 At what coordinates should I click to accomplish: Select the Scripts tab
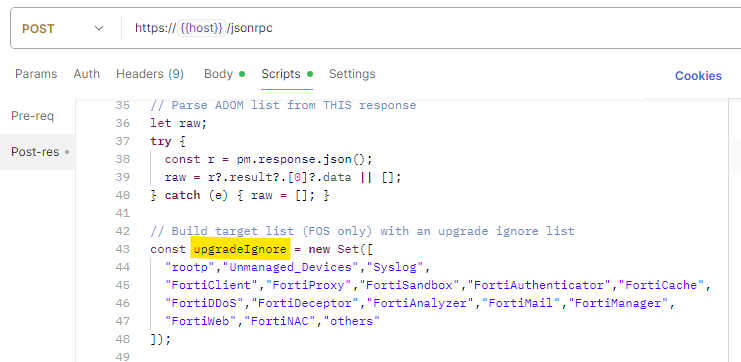point(287,74)
